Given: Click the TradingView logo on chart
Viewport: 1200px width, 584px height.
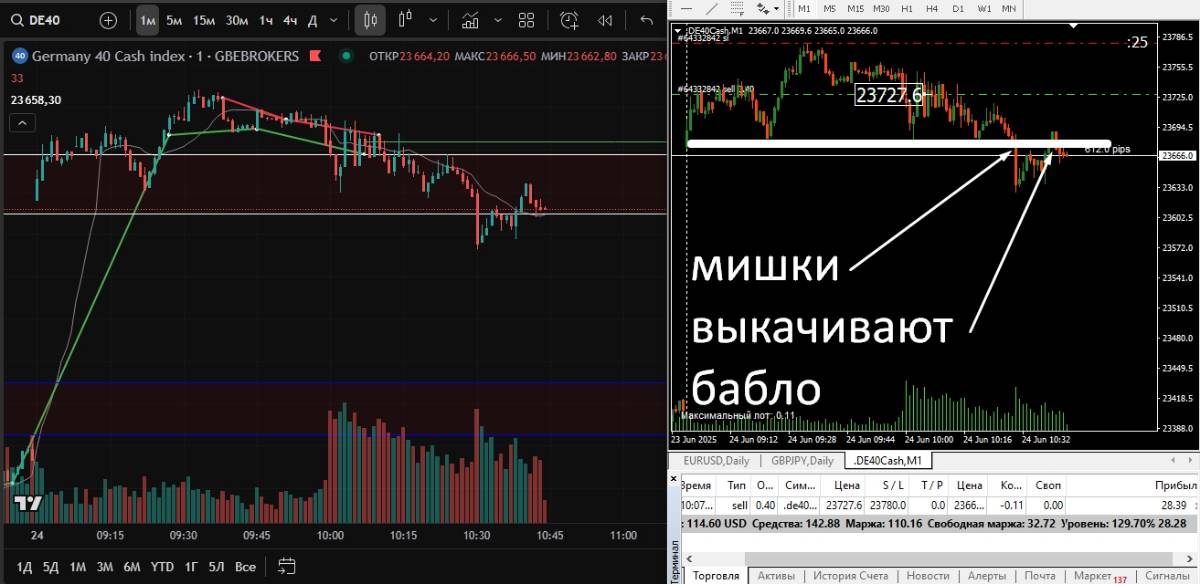Looking at the screenshot, I should [x=27, y=503].
